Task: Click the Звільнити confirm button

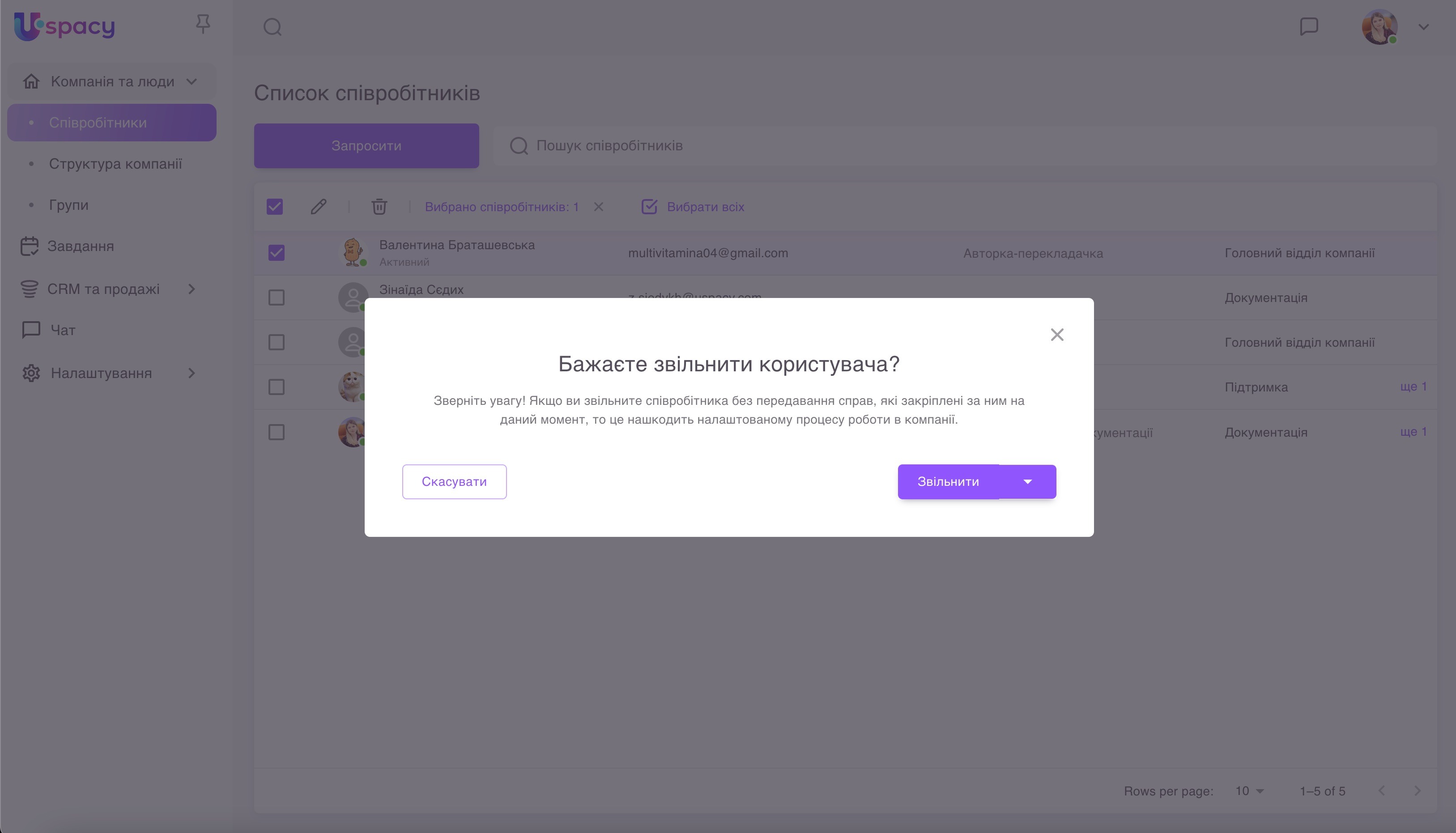Action: (x=948, y=482)
